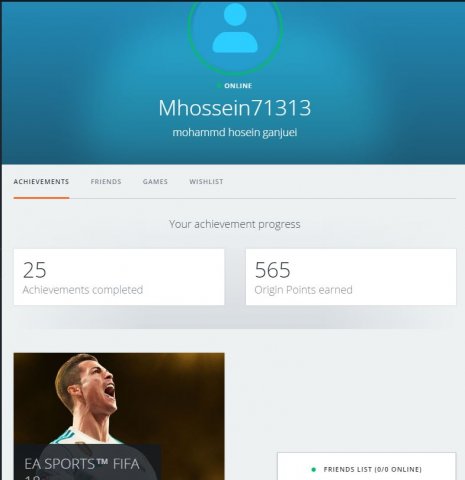Click the 565 Origin Points number
The image size is (465, 480).
(x=273, y=270)
